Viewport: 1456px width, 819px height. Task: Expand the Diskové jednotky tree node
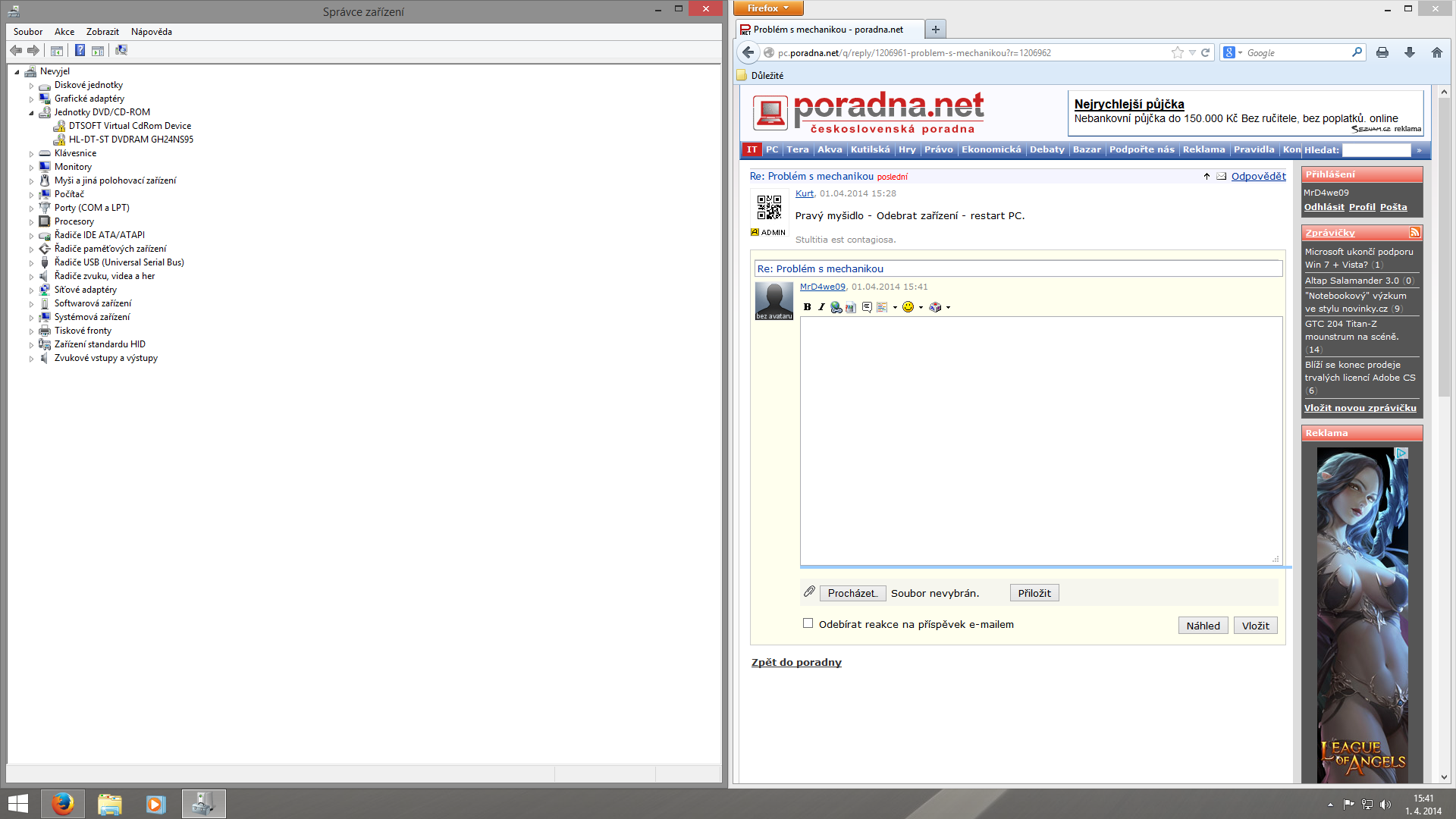pos(32,86)
